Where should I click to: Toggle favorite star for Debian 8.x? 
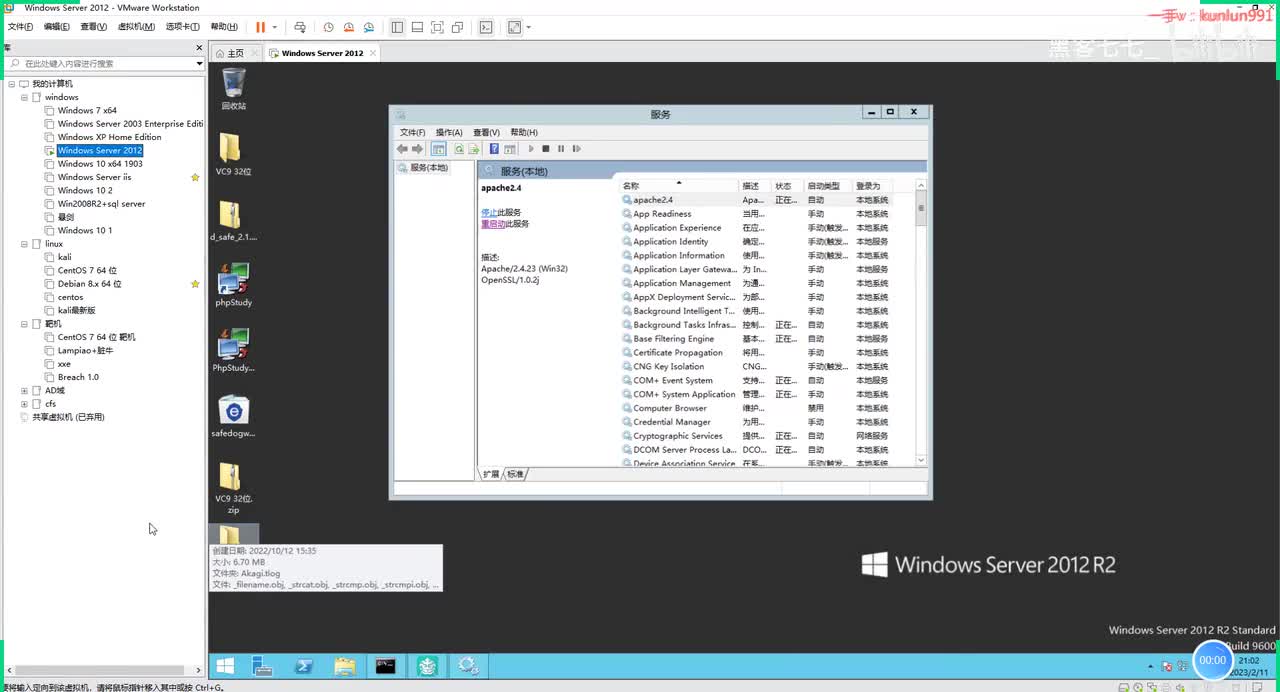coord(195,284)
